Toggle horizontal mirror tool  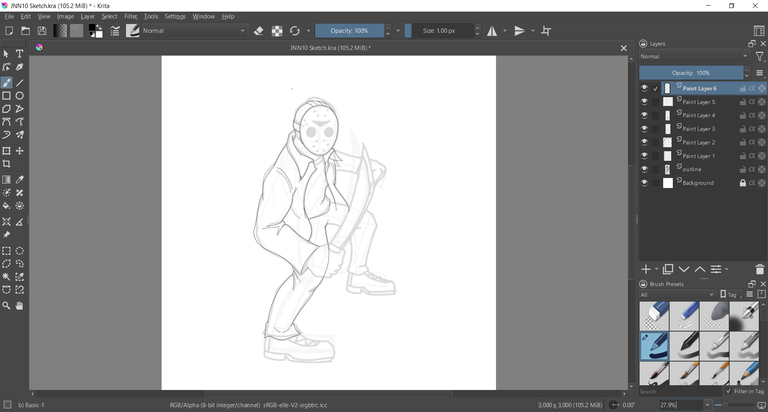(492, 31)
